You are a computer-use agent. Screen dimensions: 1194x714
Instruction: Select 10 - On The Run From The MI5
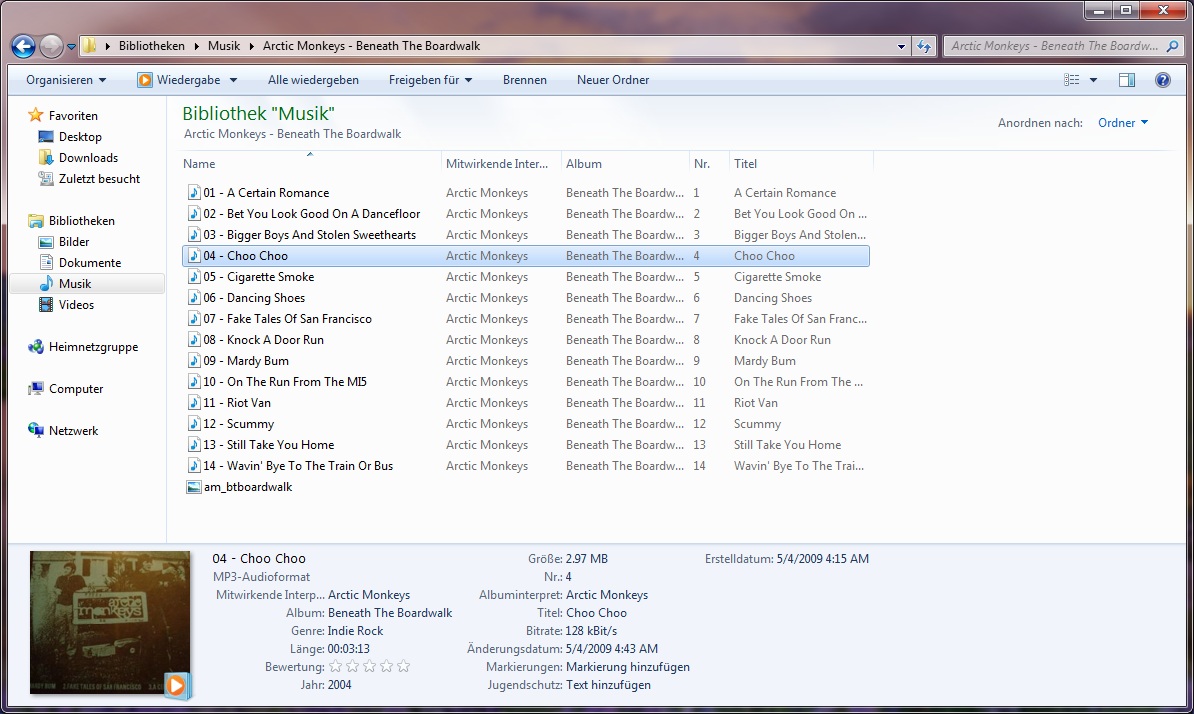[284, 382]
